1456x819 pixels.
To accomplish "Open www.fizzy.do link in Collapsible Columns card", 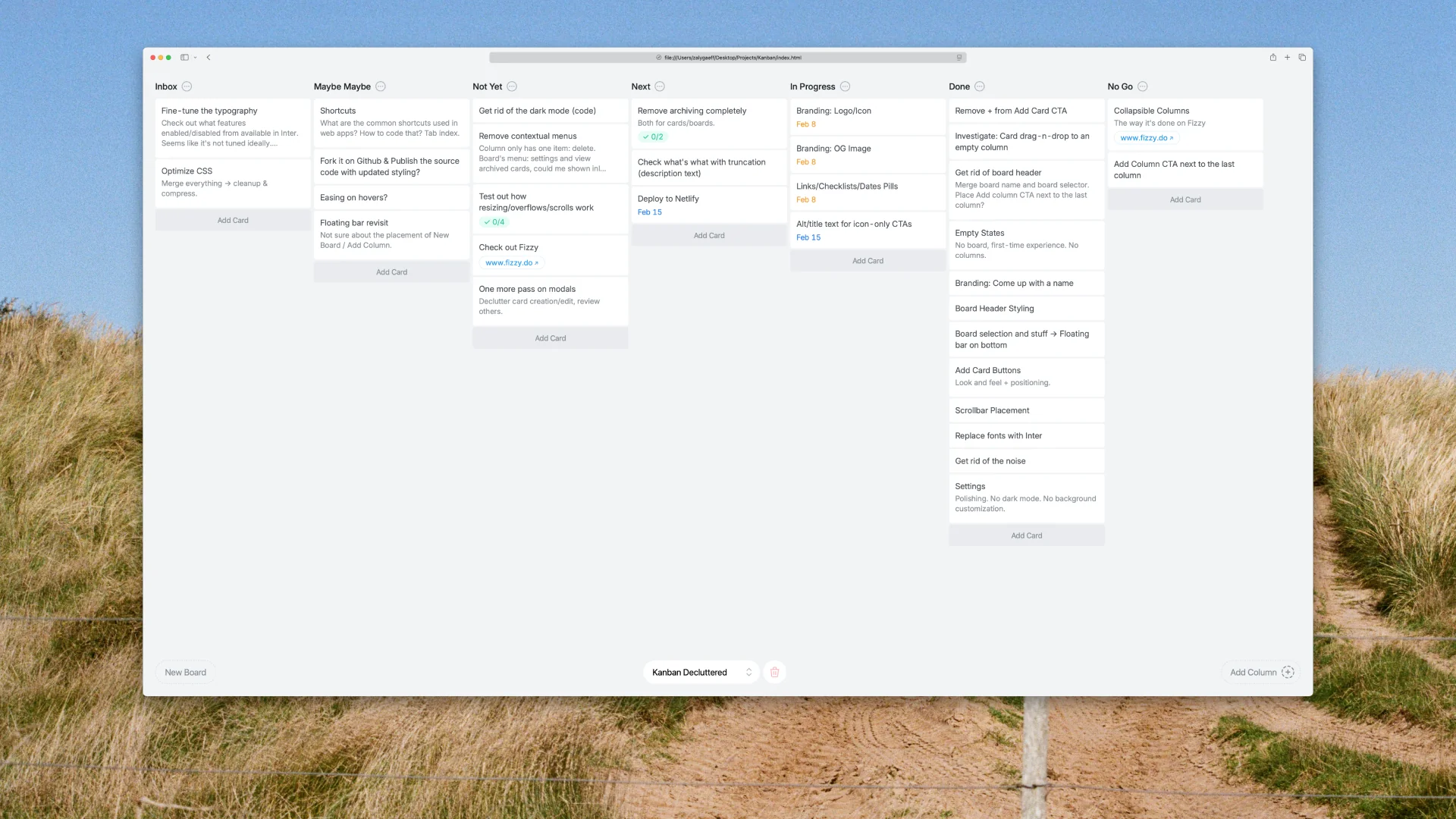I will coord(1147,138).
